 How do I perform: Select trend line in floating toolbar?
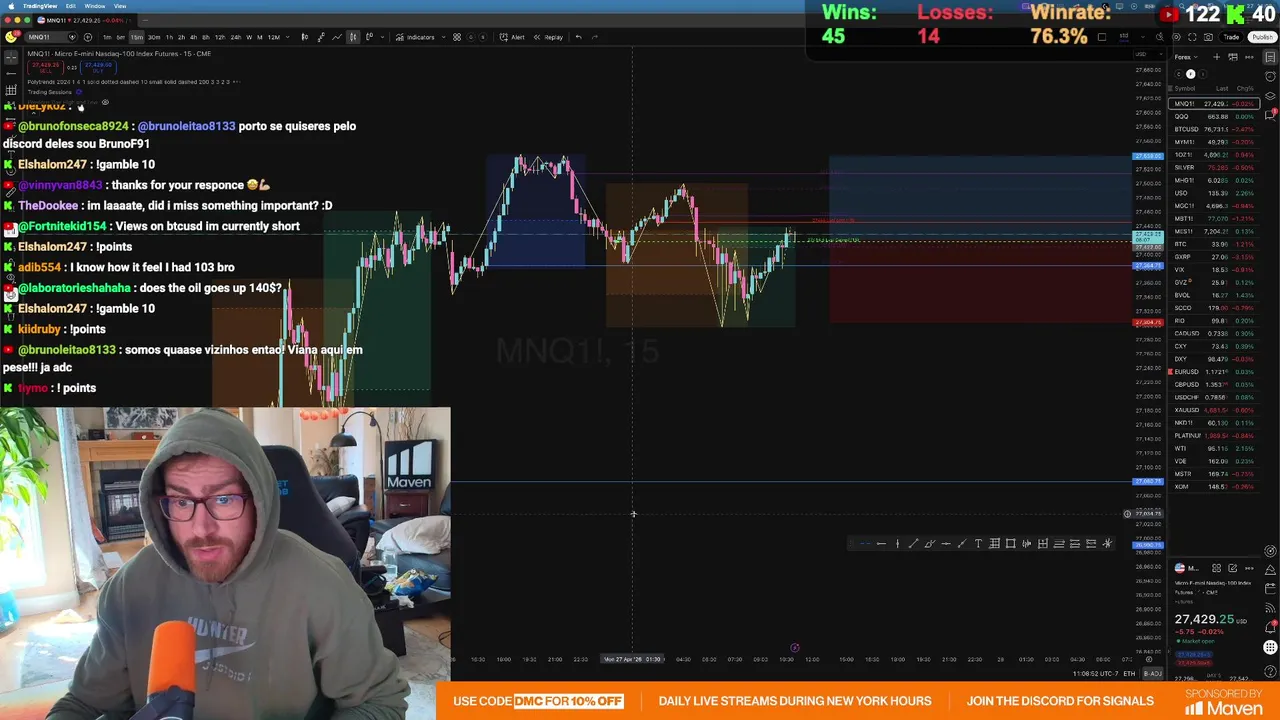(913, 544)
